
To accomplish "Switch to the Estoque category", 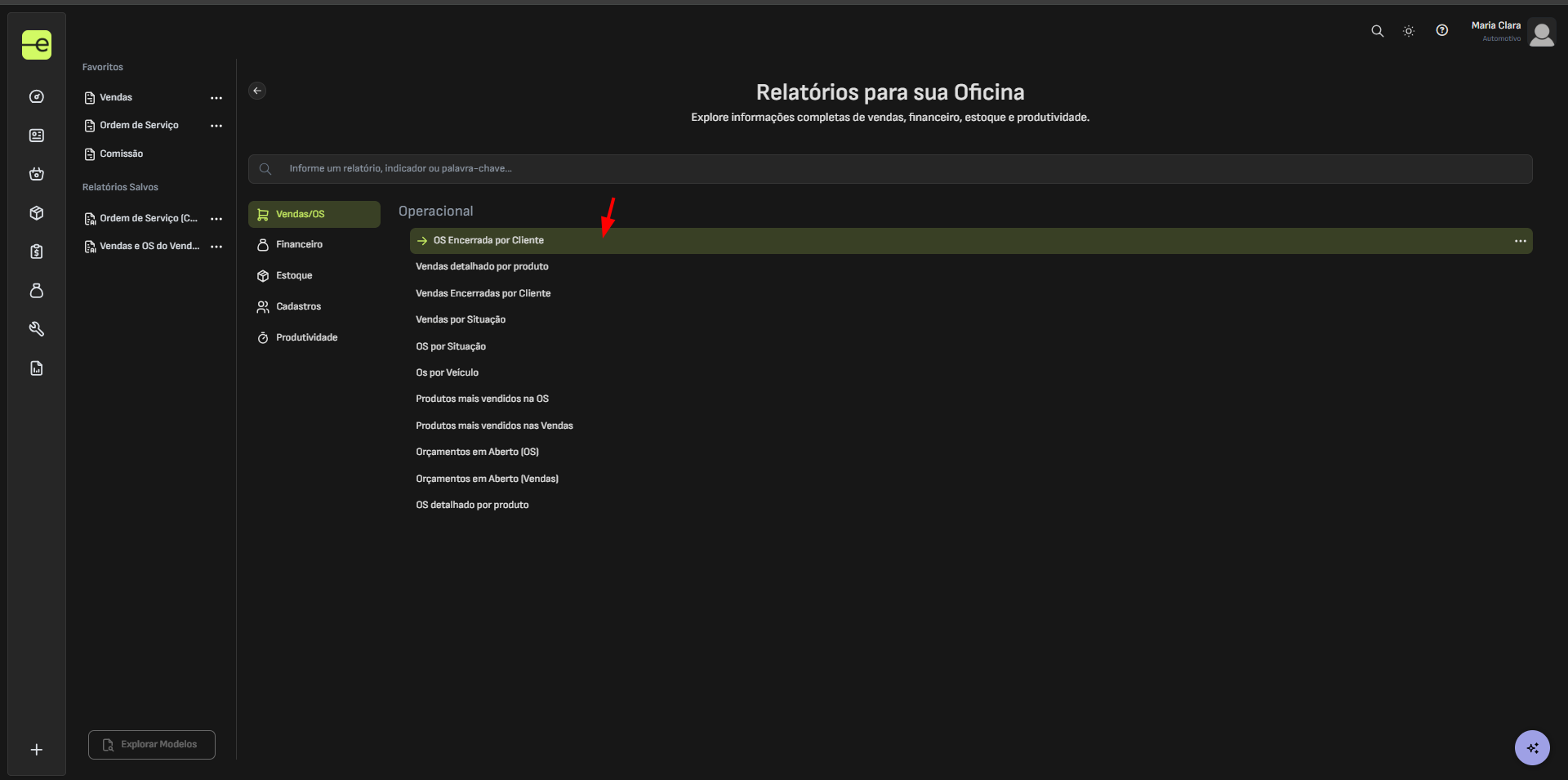I will point(294,276).
